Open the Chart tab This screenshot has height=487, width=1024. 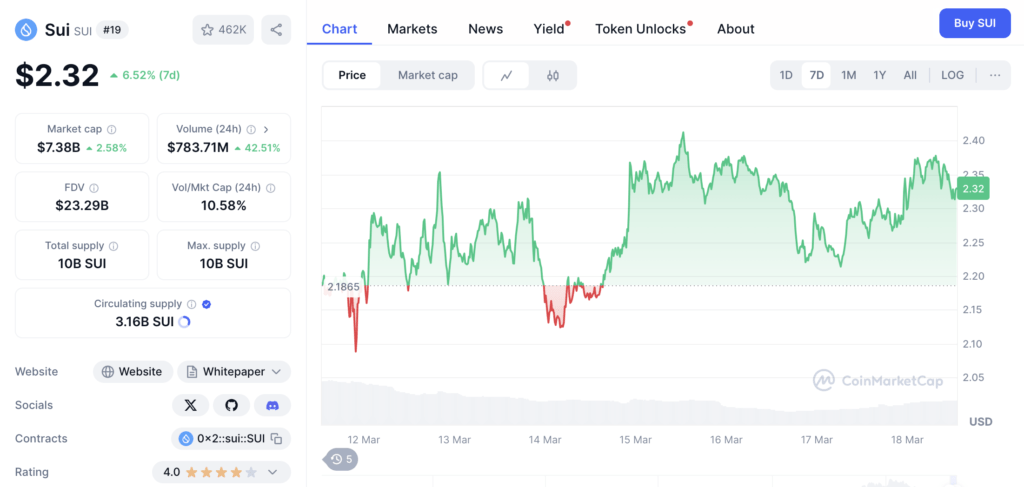pyautogui.click(x=340, y=29)
